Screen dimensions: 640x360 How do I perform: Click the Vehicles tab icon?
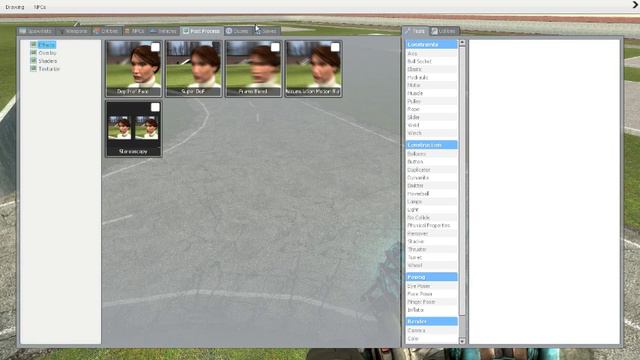(x=153, y=31)
